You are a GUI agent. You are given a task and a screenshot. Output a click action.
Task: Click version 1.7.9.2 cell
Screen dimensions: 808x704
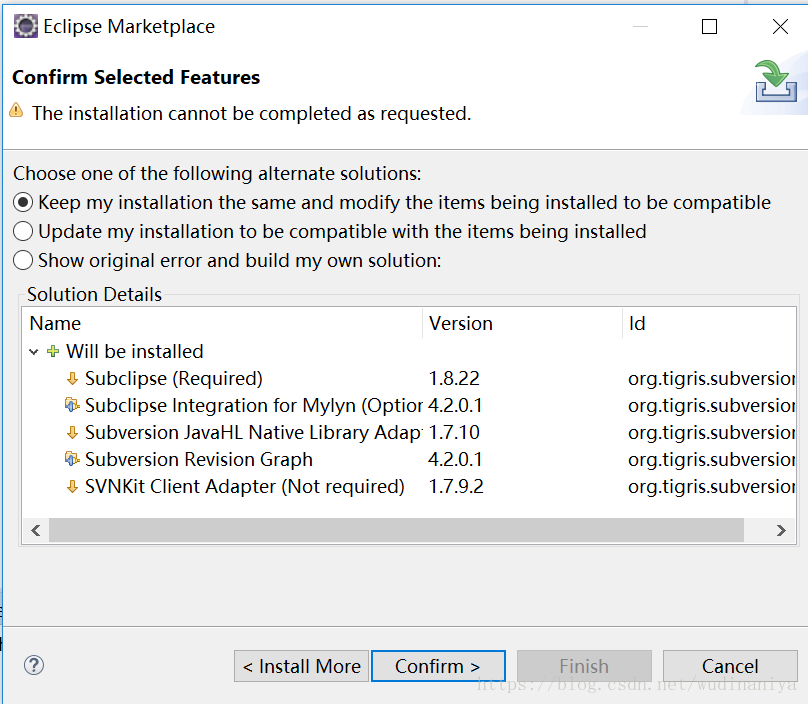456,487
